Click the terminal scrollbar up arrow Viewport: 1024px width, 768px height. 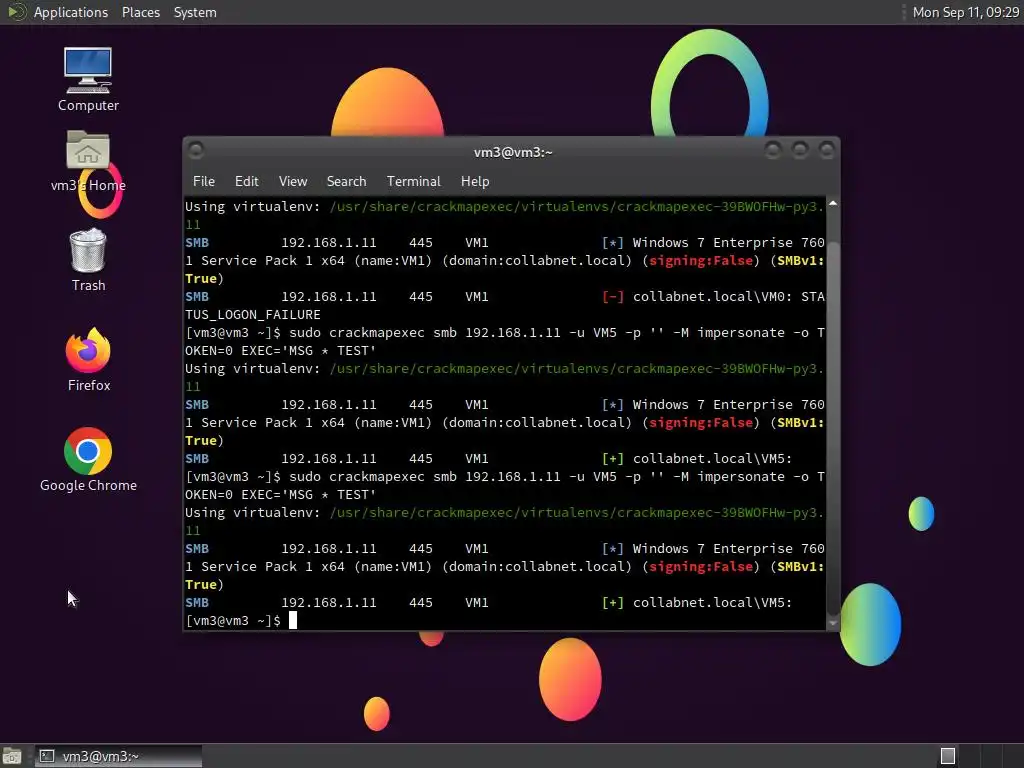pos(833,204)
